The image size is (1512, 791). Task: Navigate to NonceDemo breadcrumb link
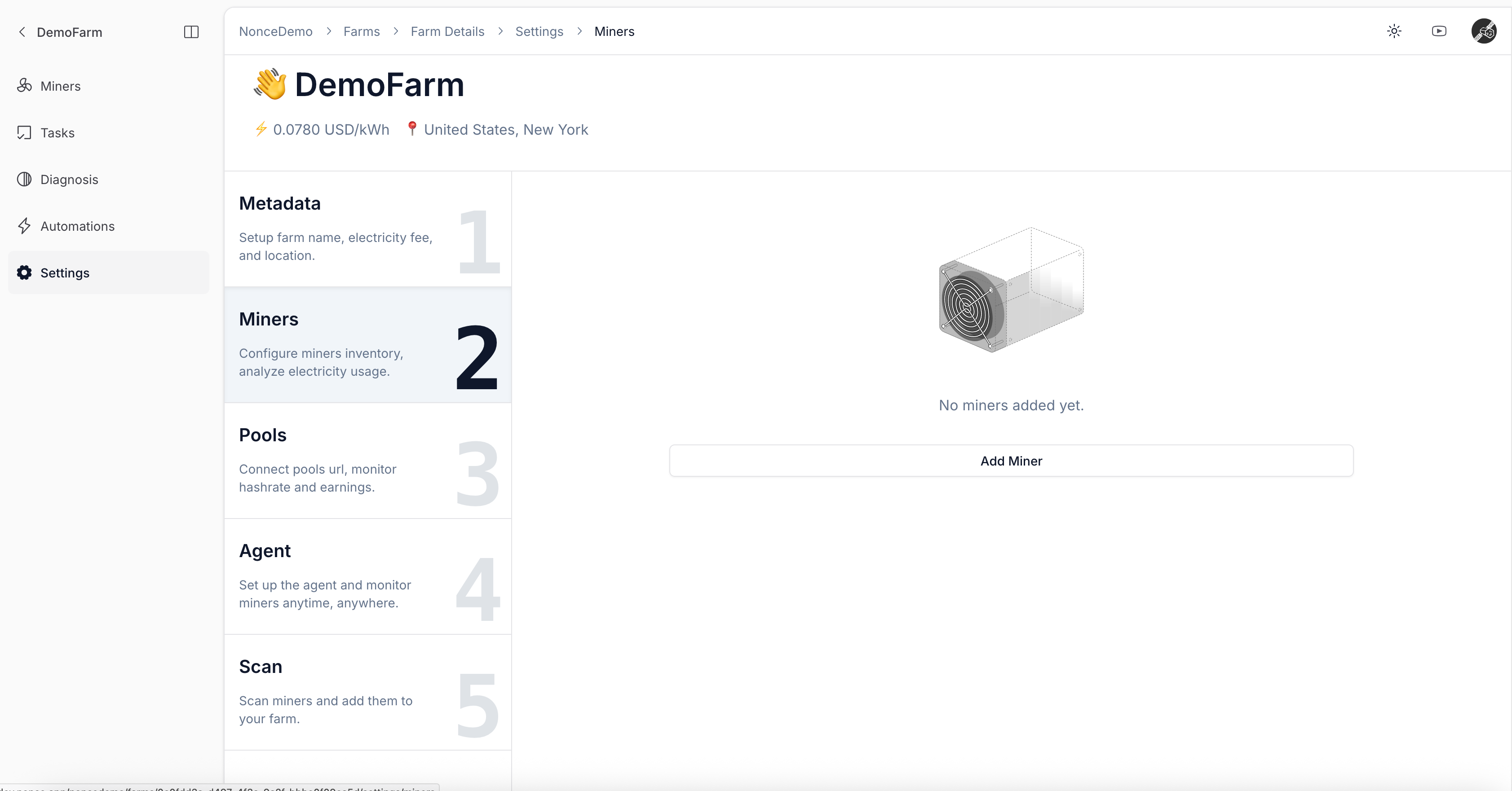coord(275,32)
